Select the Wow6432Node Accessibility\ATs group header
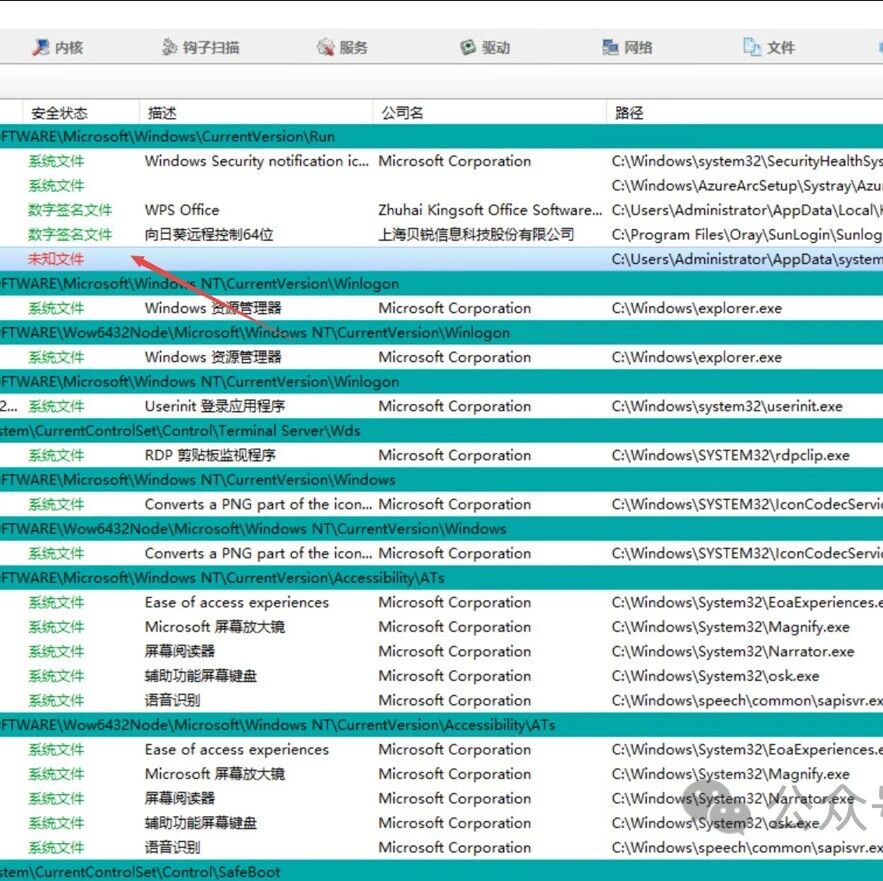The image size is (883, 881). pyautogui.click(x=442, y=725)
